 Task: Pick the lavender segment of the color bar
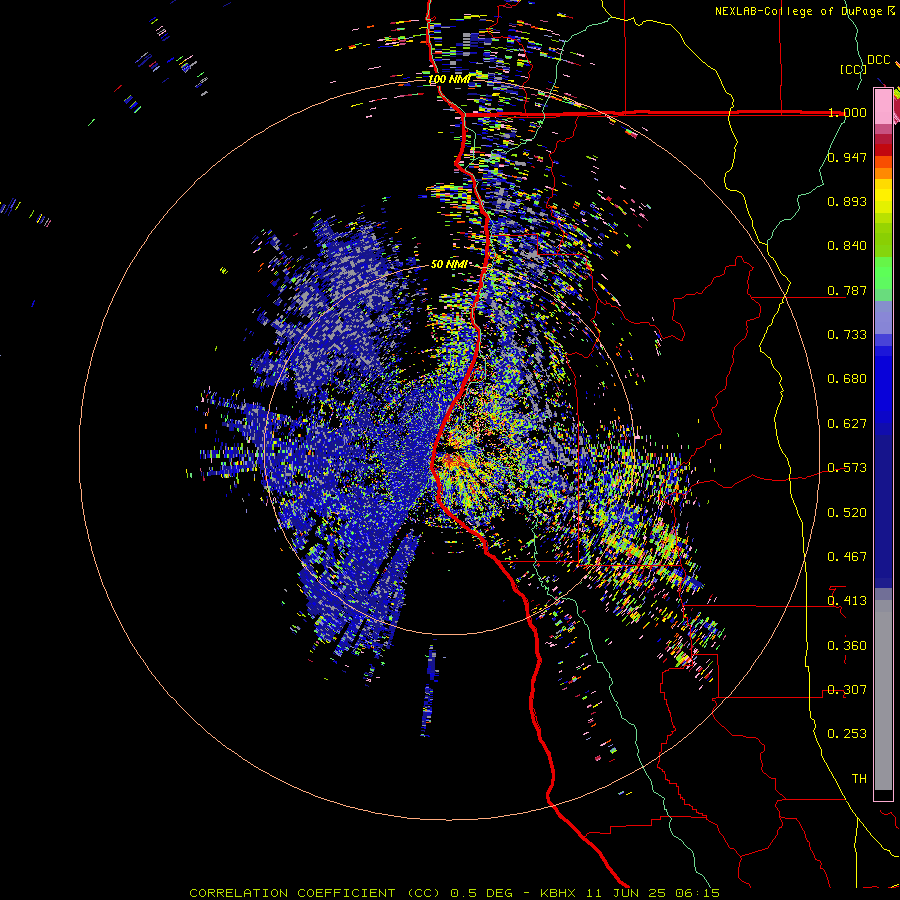(883, 317)
